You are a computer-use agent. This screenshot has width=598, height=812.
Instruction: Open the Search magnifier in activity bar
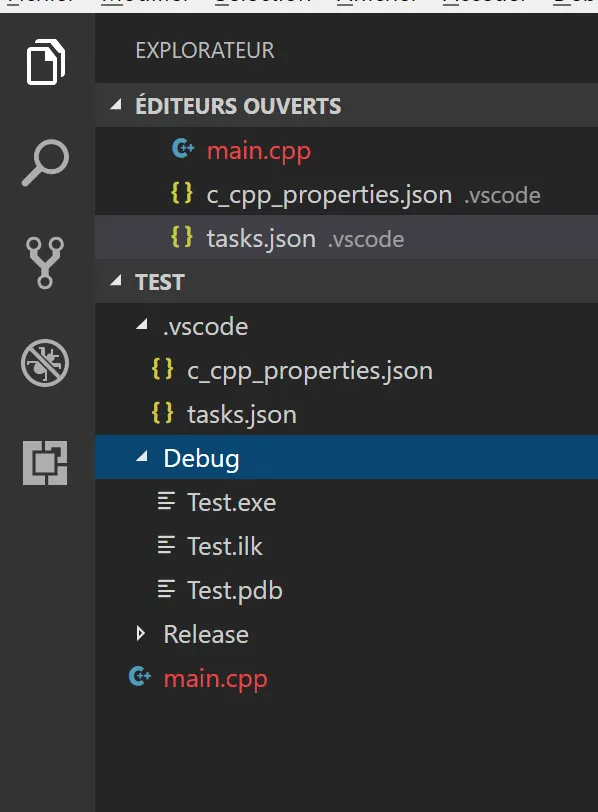coord(46,162)
